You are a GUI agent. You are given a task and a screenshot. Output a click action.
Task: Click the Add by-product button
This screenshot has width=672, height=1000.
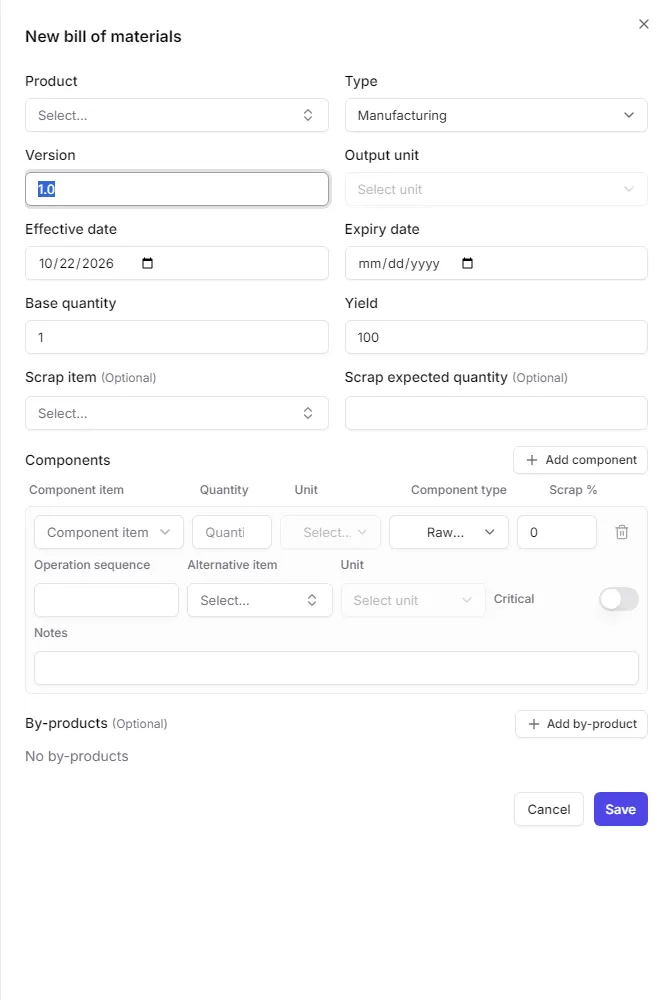click(x=581, y=724)
